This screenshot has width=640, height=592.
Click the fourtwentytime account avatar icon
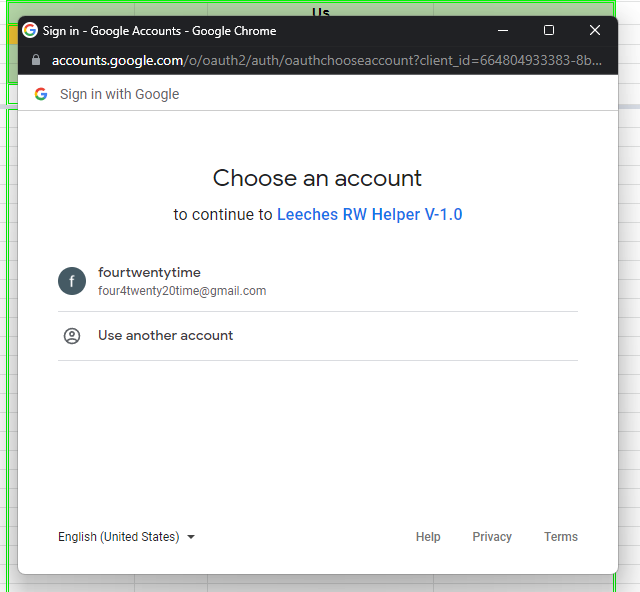pos(72,281)
